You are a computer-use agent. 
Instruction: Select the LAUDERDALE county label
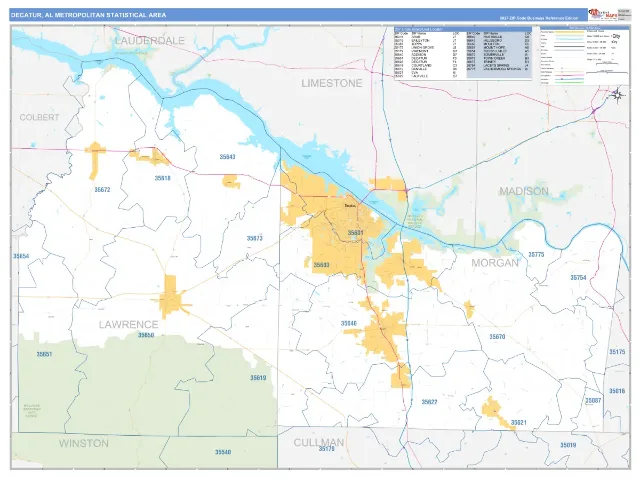pos(150,40)
